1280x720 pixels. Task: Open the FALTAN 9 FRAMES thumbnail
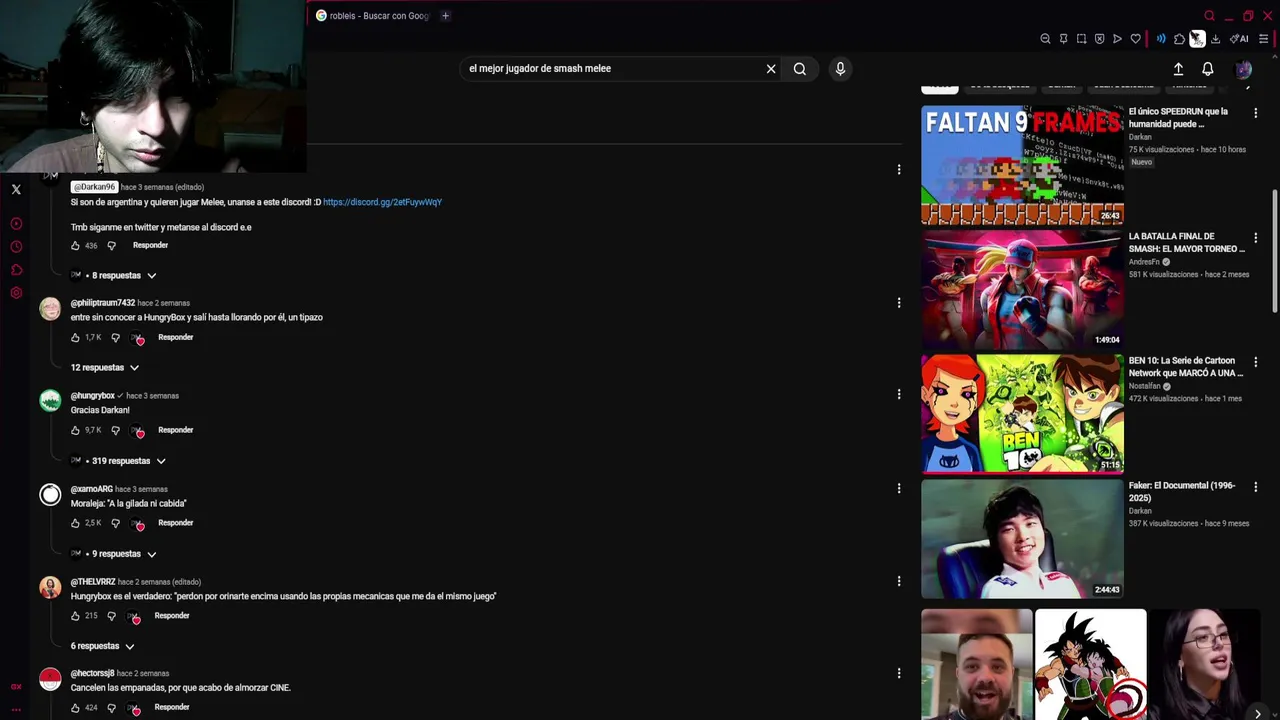point(1022,165)
